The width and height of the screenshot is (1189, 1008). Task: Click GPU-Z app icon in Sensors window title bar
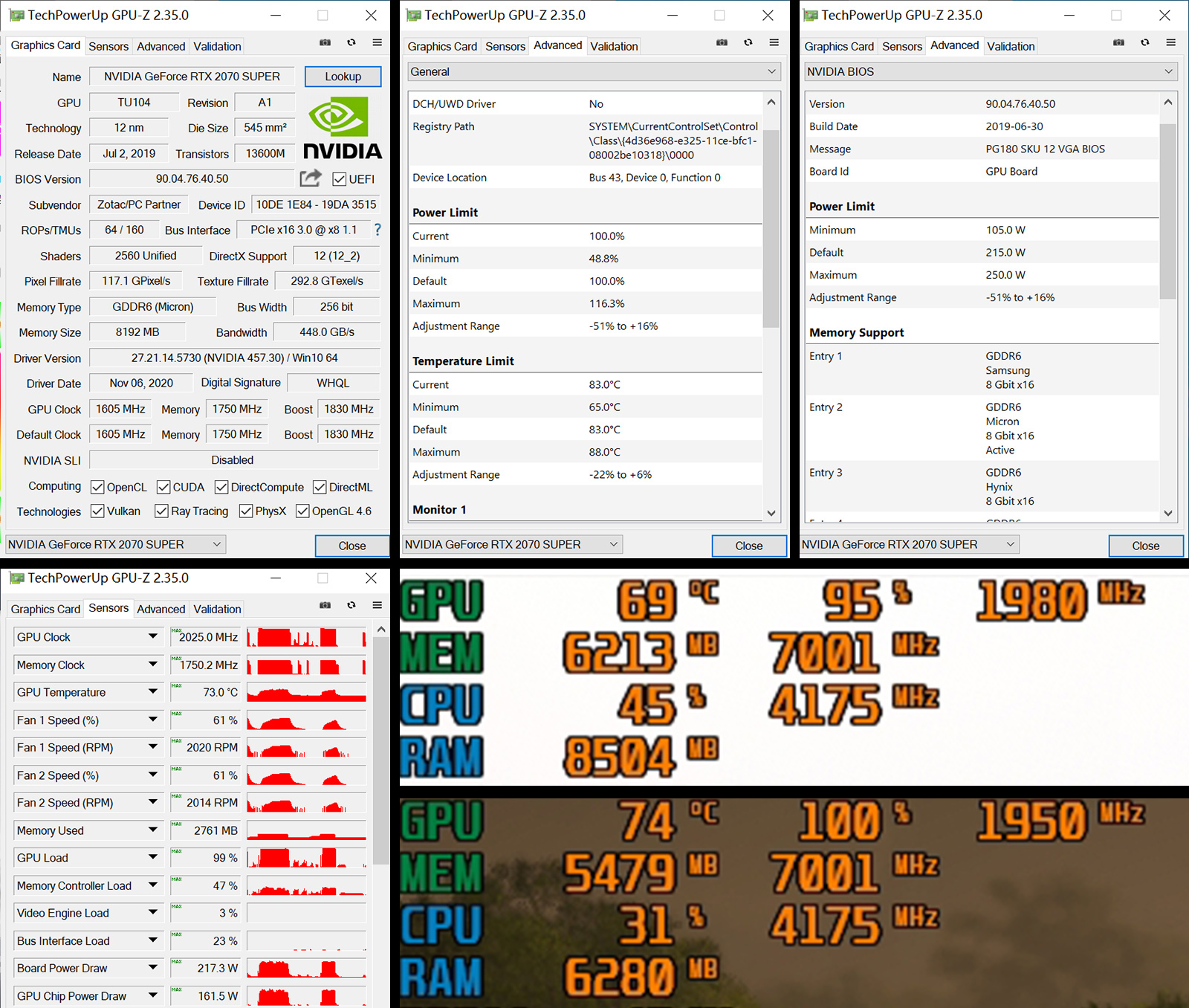[16, 578]
